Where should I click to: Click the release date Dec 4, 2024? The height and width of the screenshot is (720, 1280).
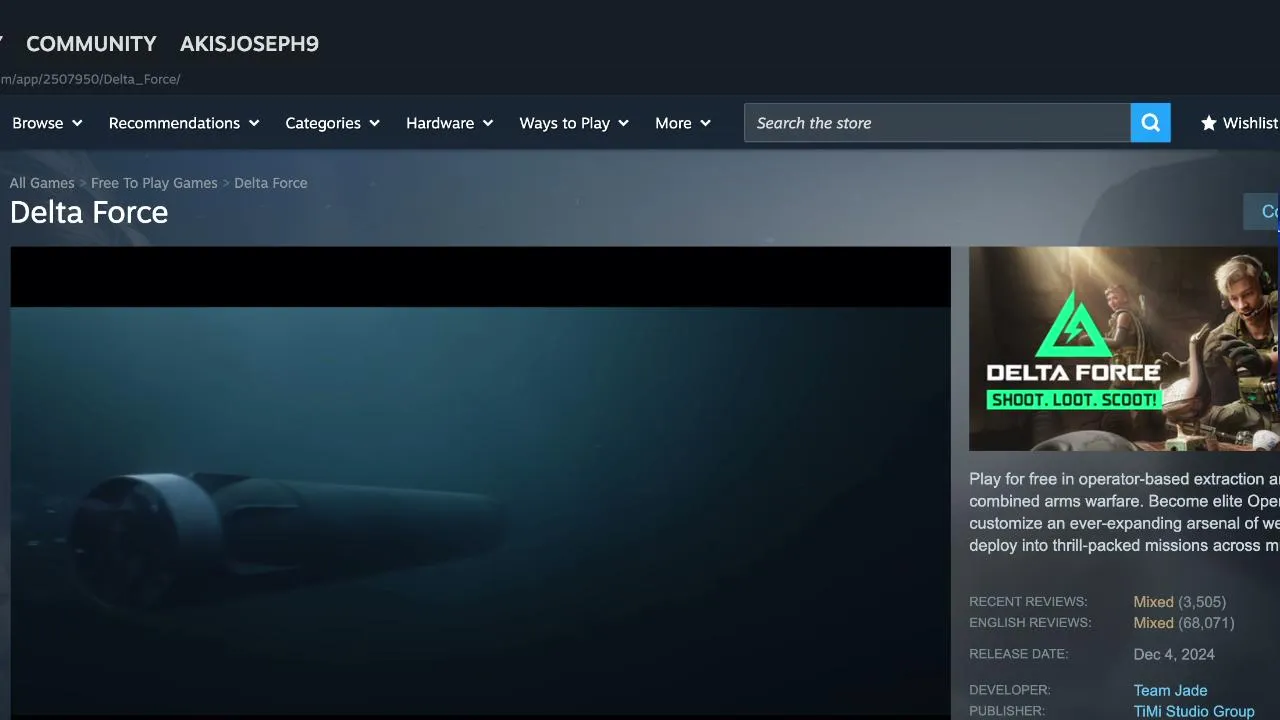[1174, 655]
